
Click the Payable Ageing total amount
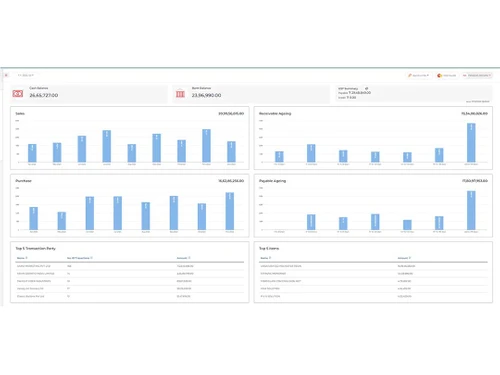(x=475, y=181)
